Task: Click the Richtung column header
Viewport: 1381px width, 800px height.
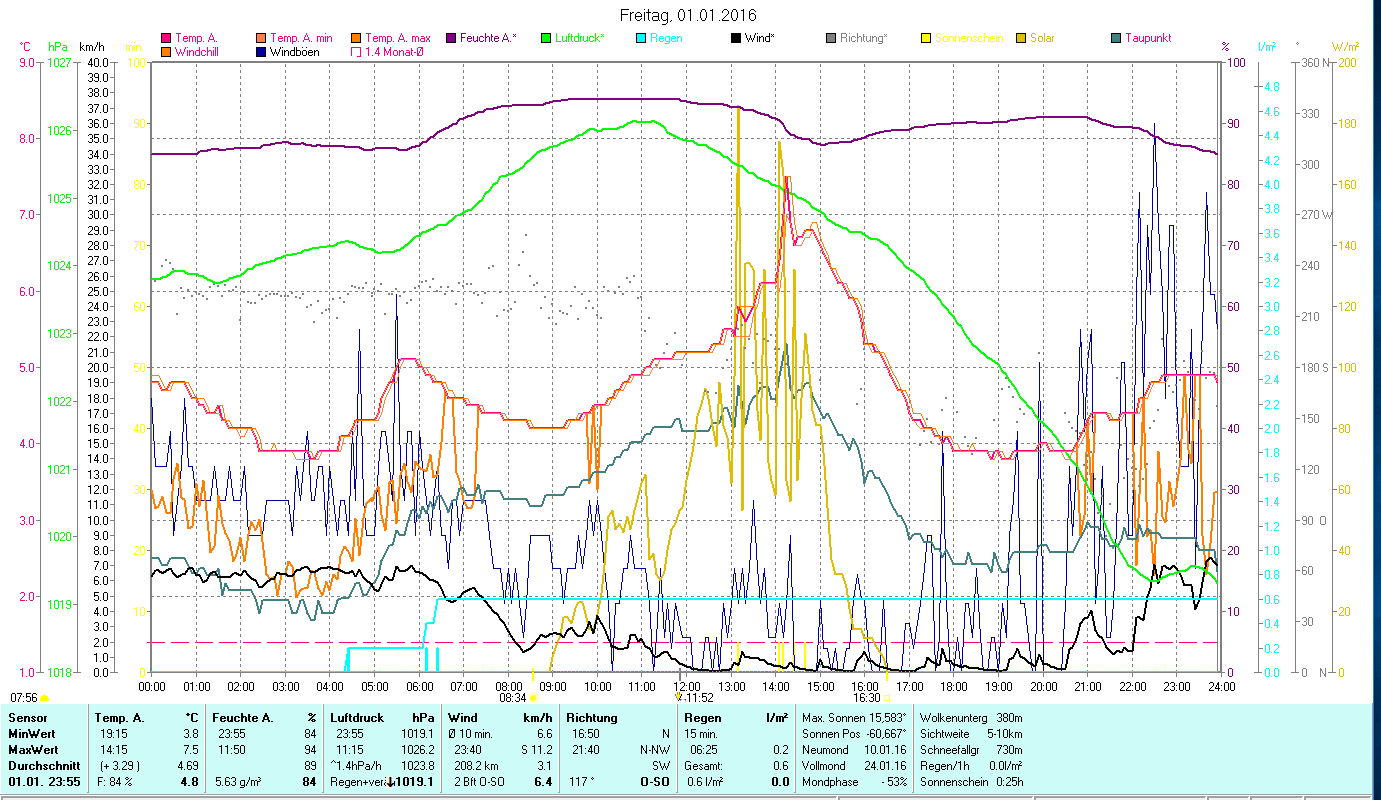Action: click(x=592, y=718)
